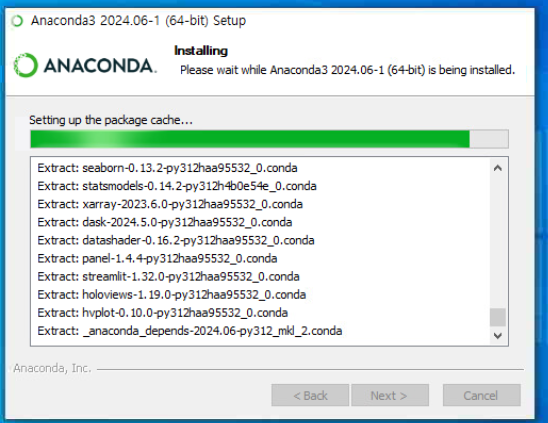Click the Anaconda title bar icon
Screen dimensions: 548x423
coord(17,21)
